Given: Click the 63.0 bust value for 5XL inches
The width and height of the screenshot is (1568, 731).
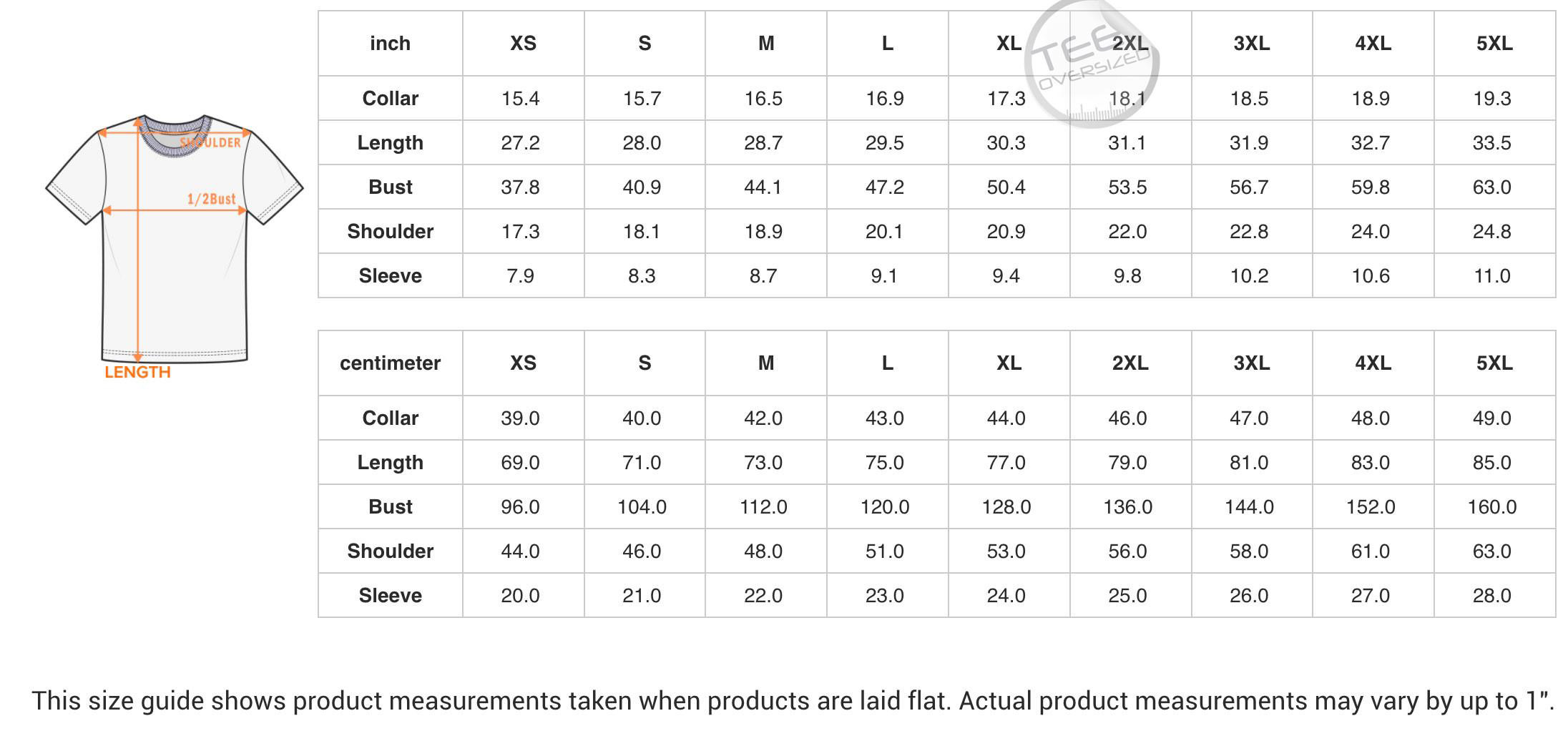Looking at the screenshot, I should [1491, 187].
